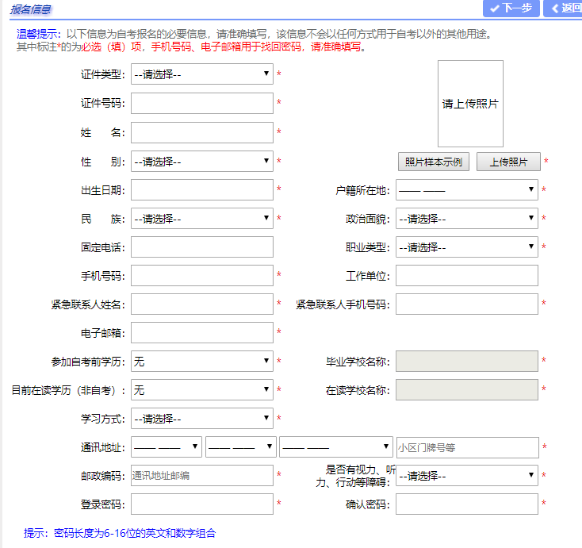Open the third 通讯地址 district dropdown
The image size is (582, 548).
[x=336, y=447]
